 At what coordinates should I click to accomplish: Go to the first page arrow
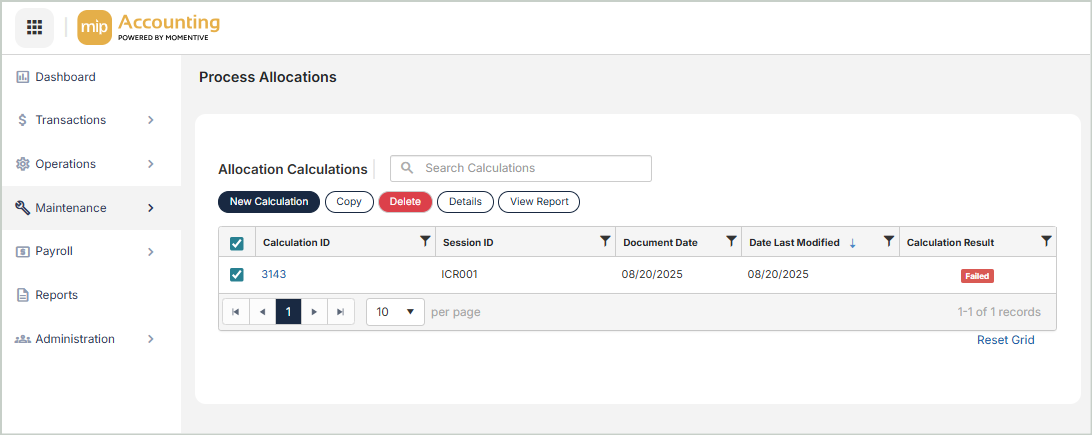(x=235, y=312)
